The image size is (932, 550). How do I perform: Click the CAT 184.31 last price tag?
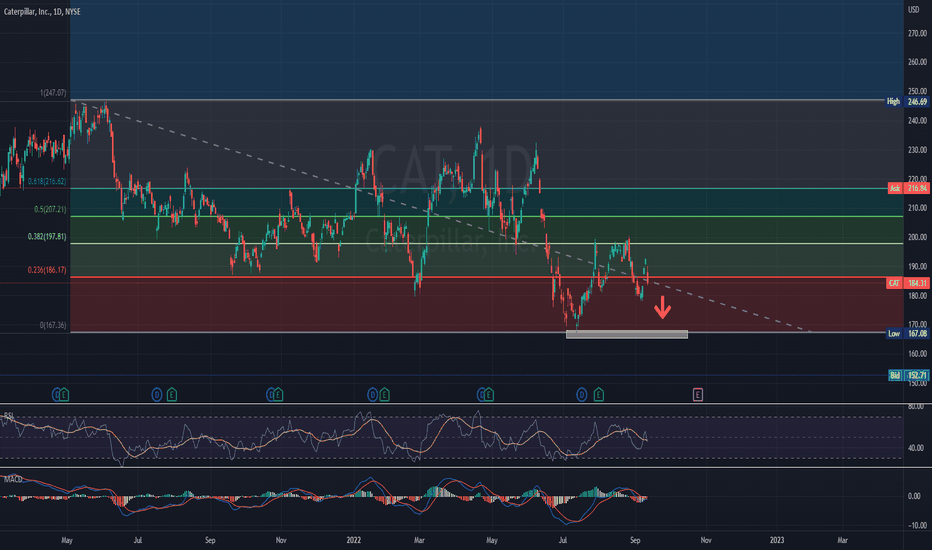(908, 283)
